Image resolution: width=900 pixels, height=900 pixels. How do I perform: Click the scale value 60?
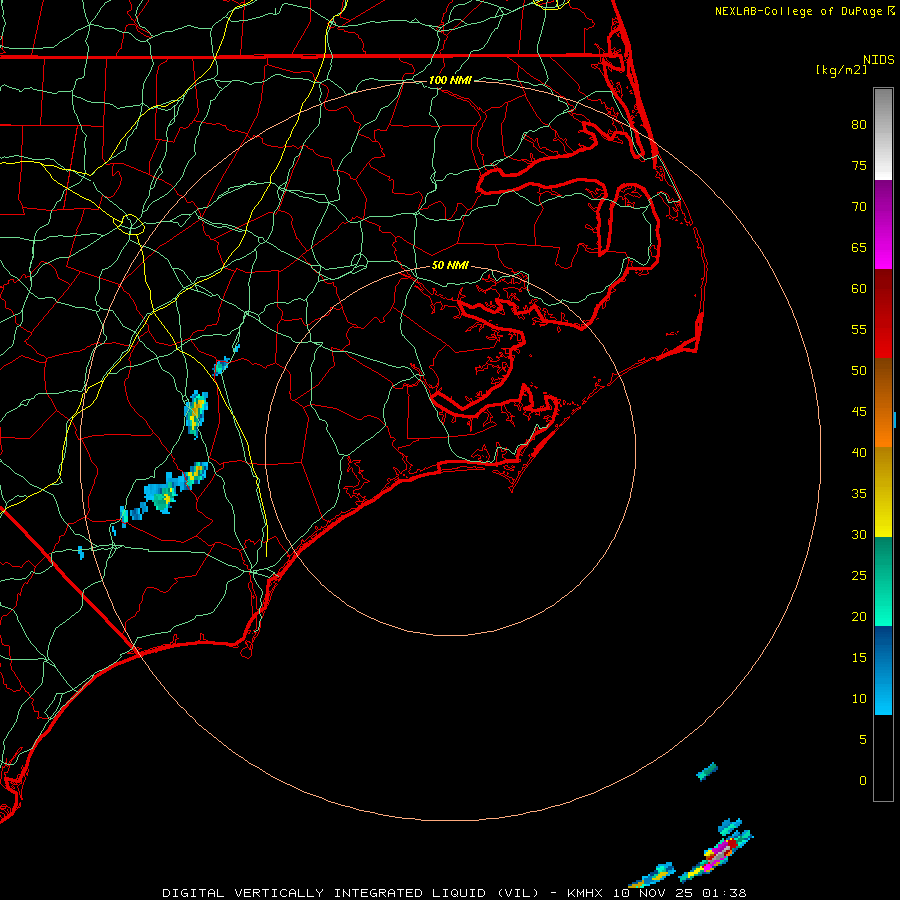859,289
